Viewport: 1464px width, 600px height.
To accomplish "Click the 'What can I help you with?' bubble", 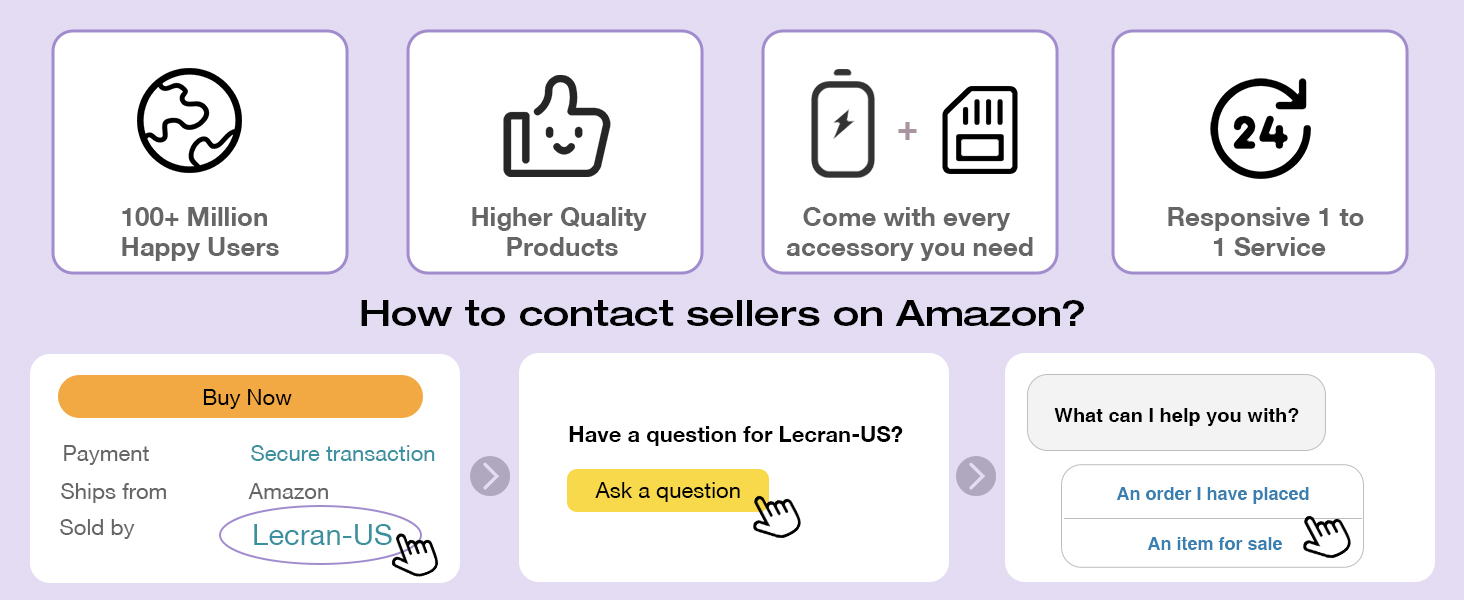I will (1176, 415).
